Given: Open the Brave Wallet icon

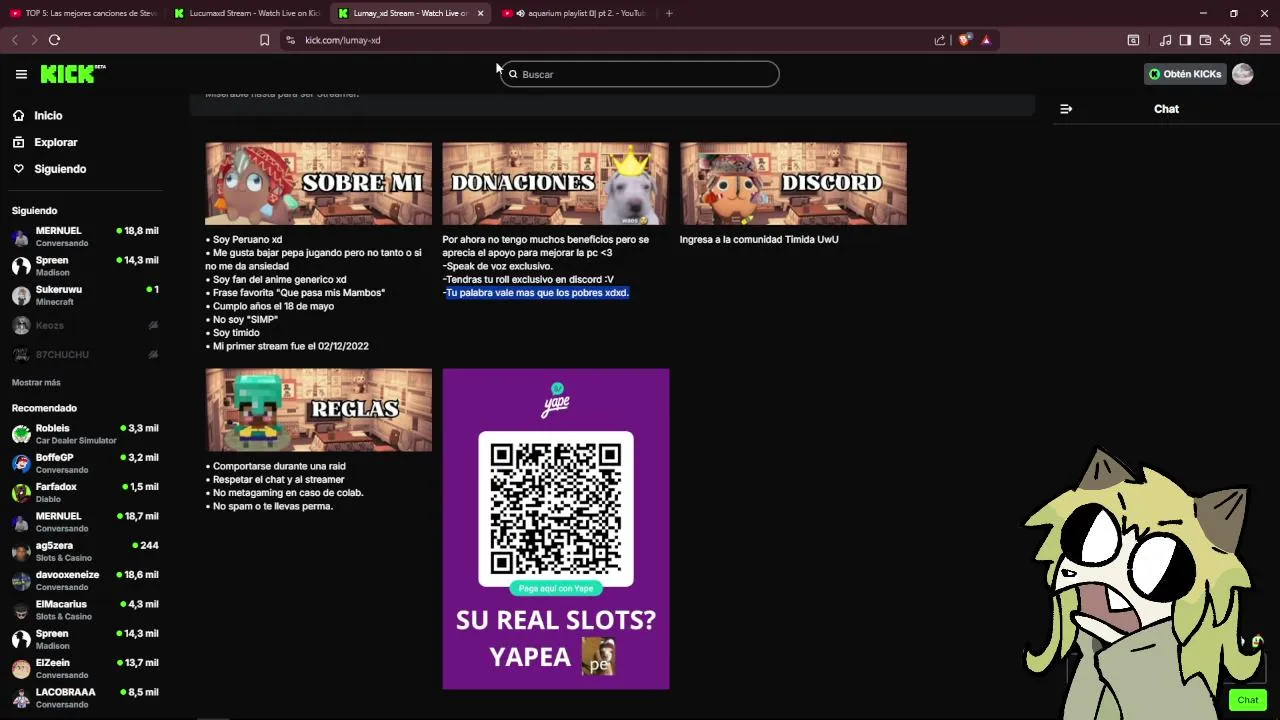Looking at the screenshot, I should point(1205,40).
